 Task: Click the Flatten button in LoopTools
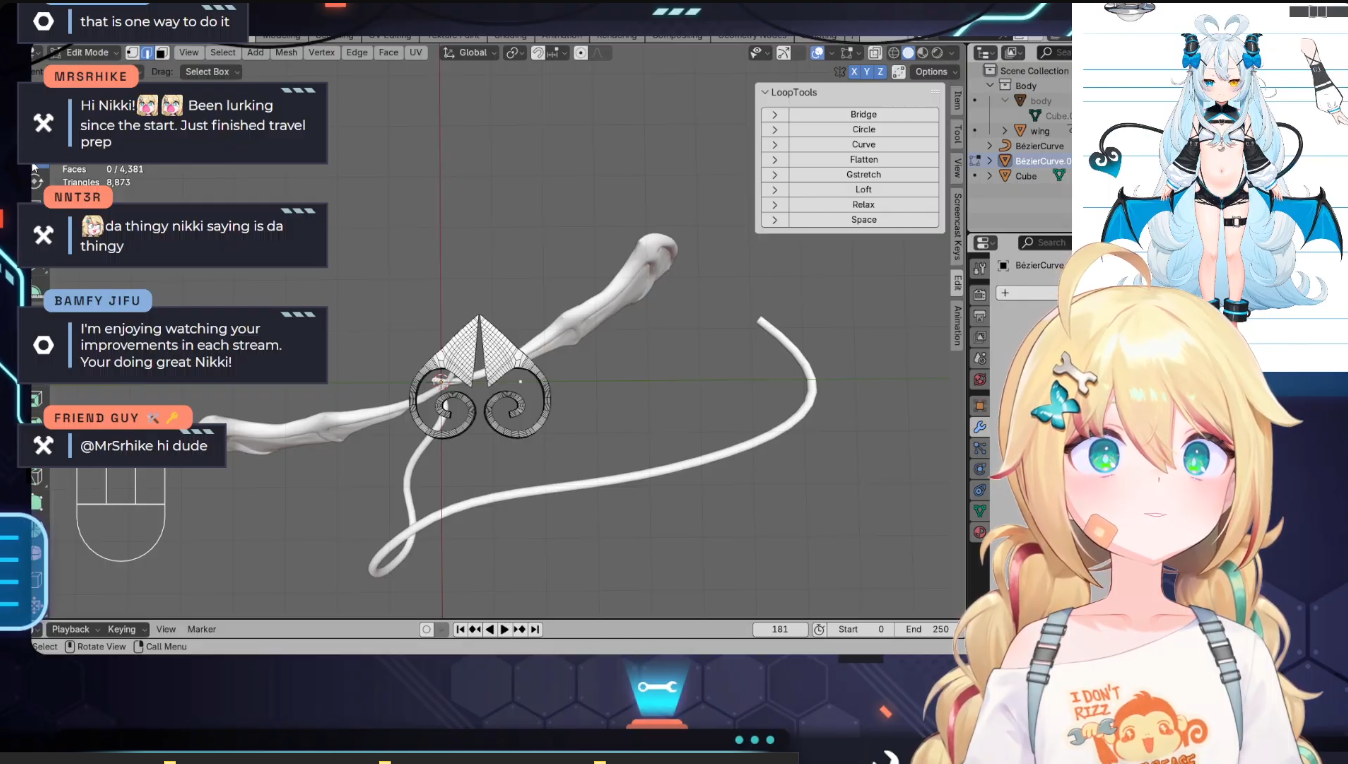coord(863,160)
